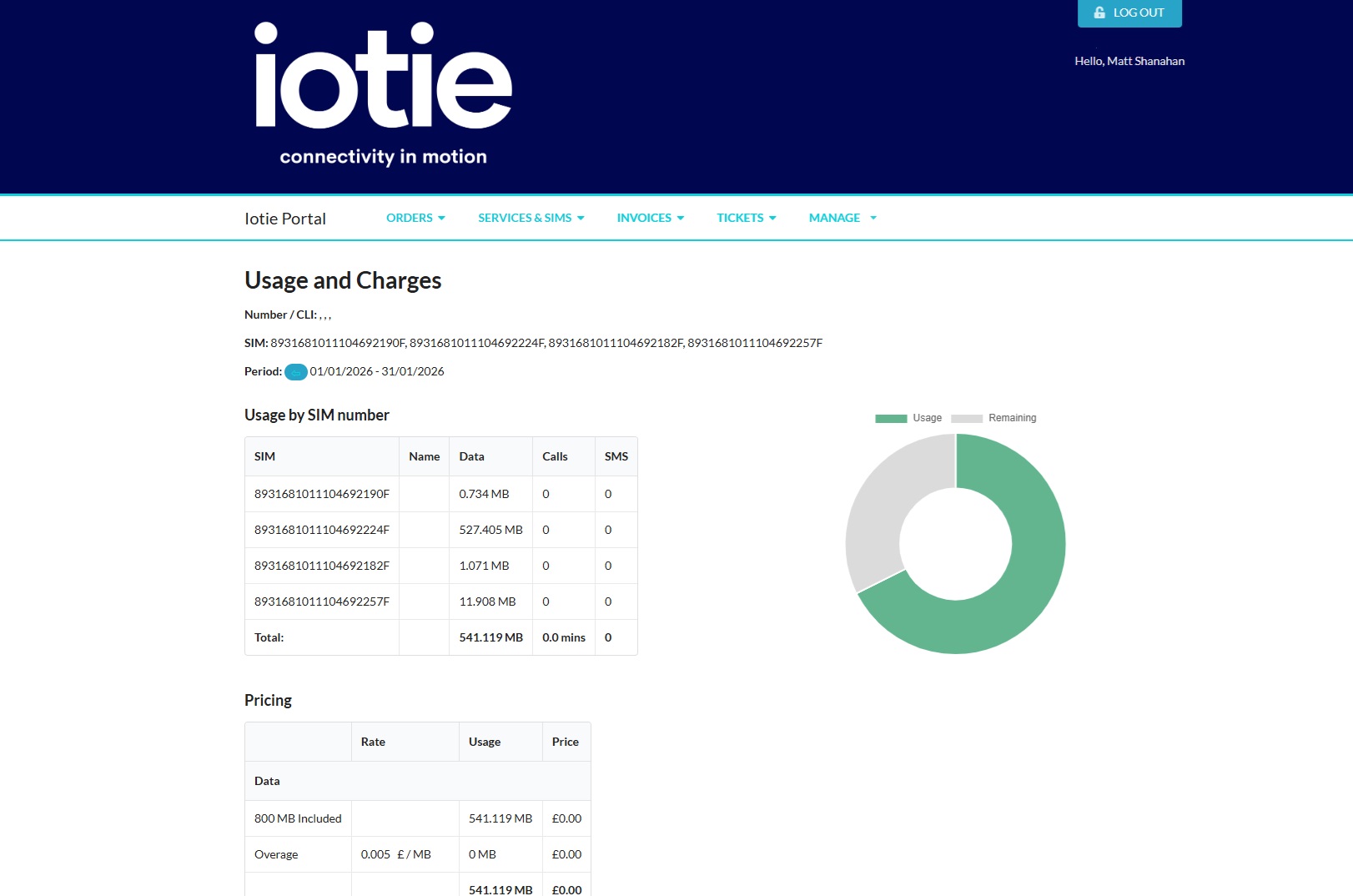
Task: Toggle the Usage series in the chart legend
Action: point(927,417)
